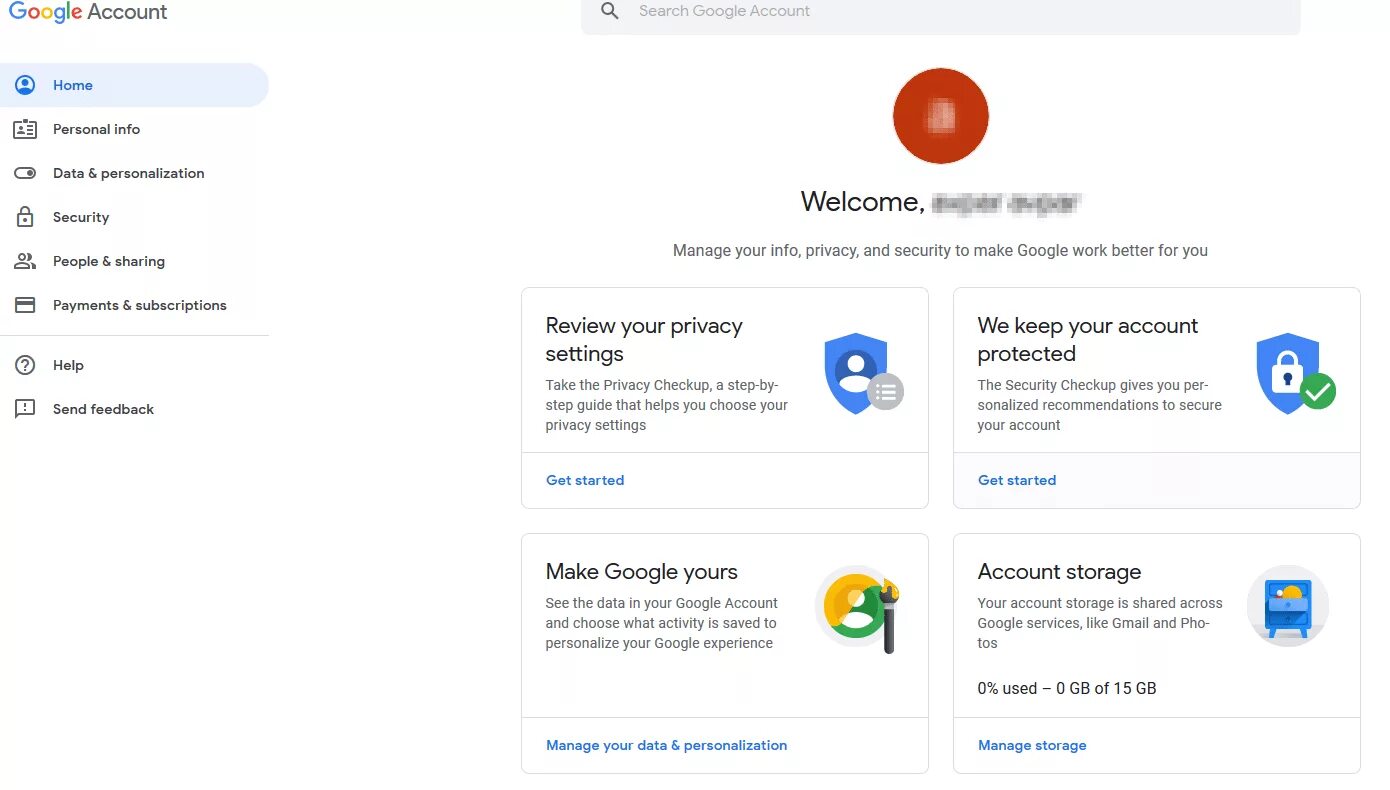The width and height of the screenshot is (1390, 790).
Task: Click Get started under privacy settings
Action: click(x=585, y=480)
